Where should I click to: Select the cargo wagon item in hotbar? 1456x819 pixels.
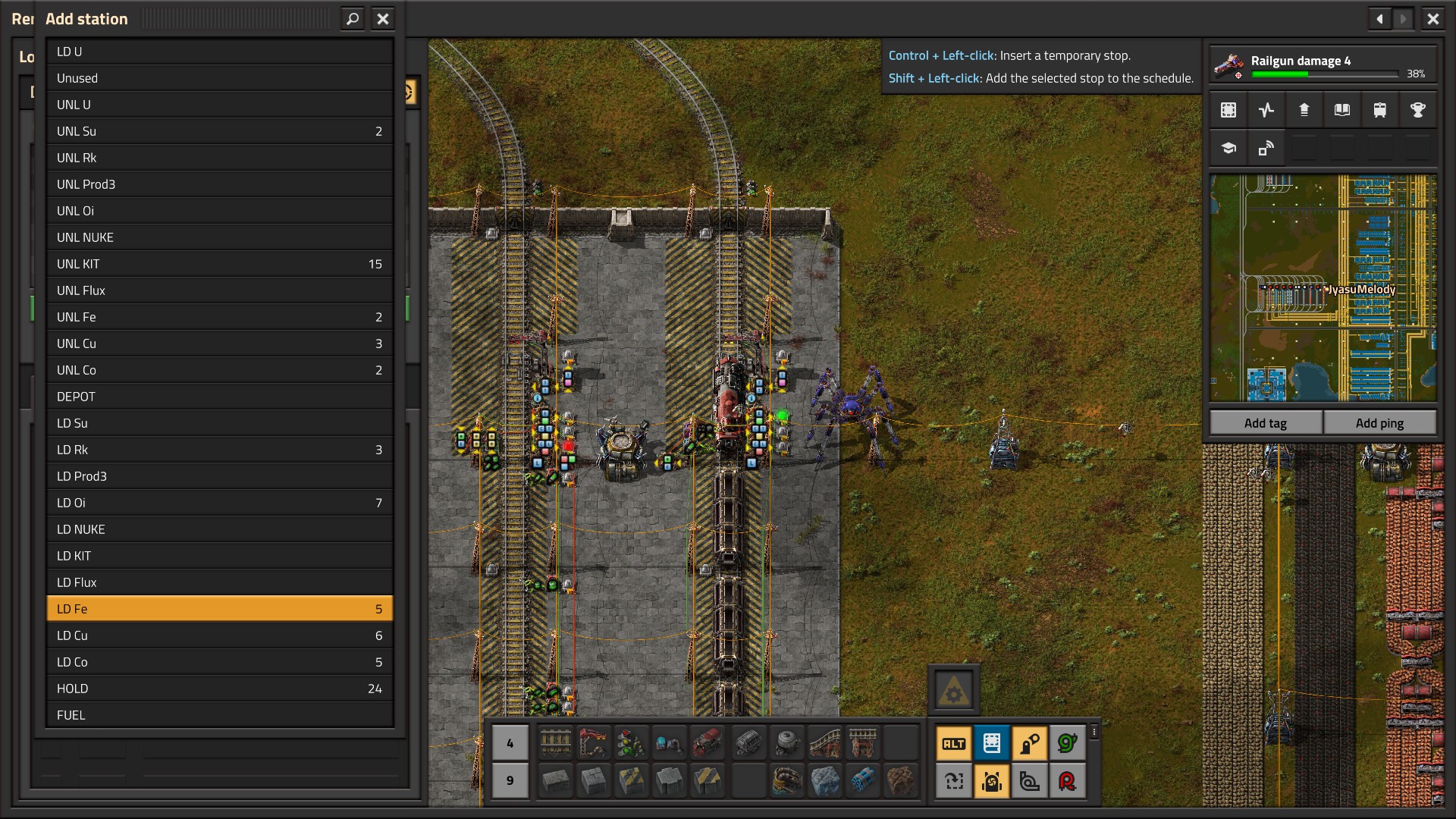[x=748, y=743]
